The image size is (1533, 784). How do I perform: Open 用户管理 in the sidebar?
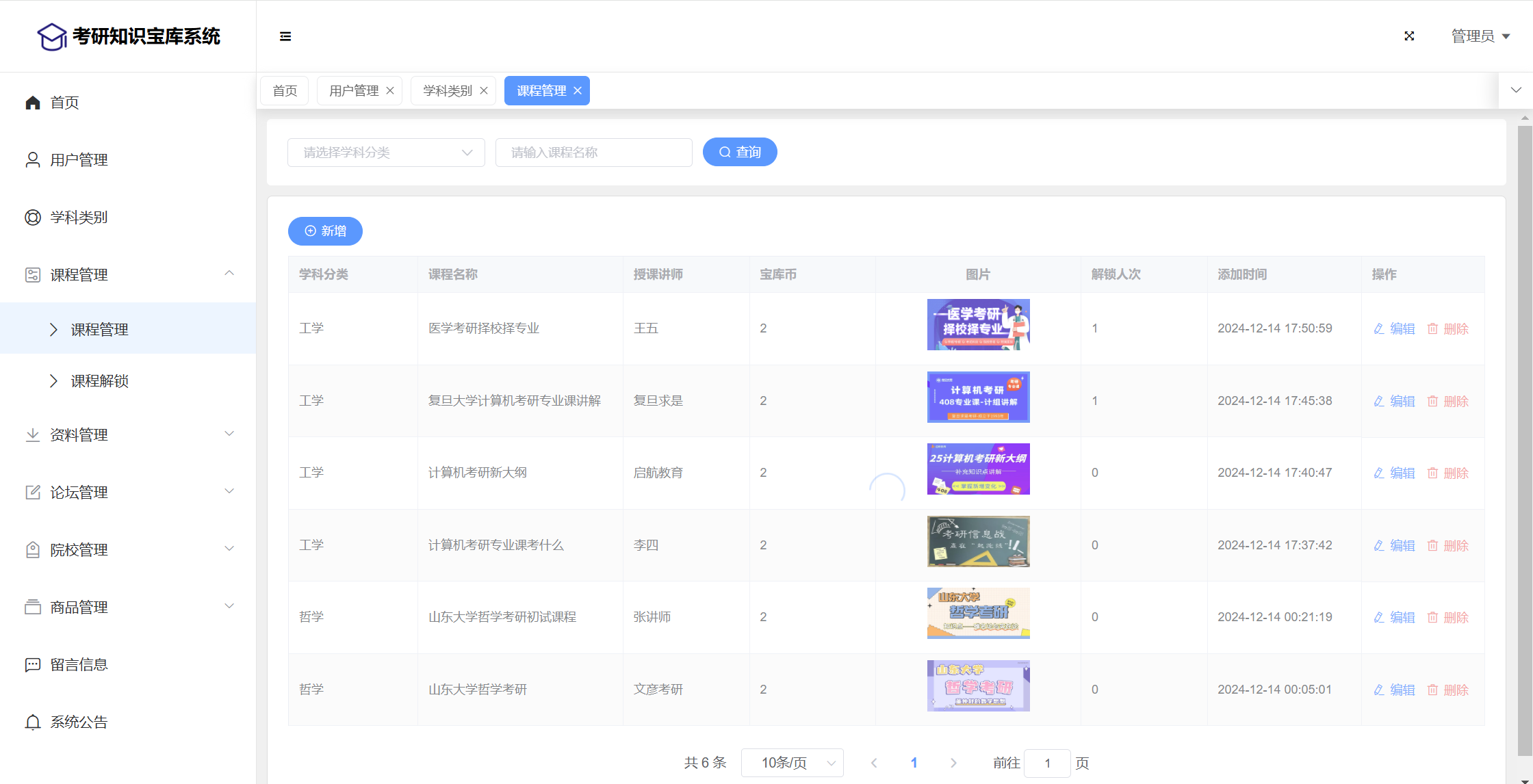79,160
